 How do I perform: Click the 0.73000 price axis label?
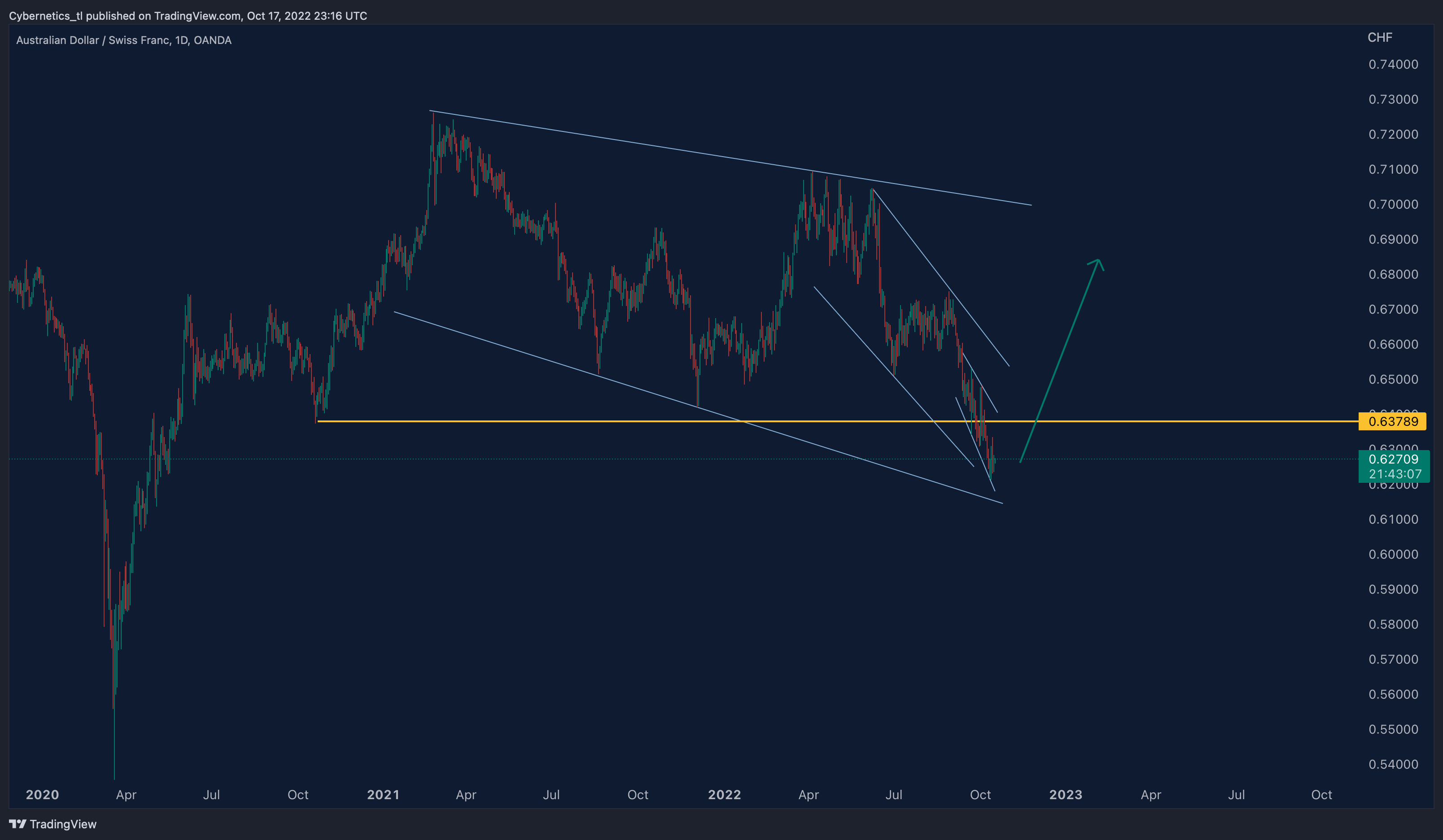[x=1393, y=99]
